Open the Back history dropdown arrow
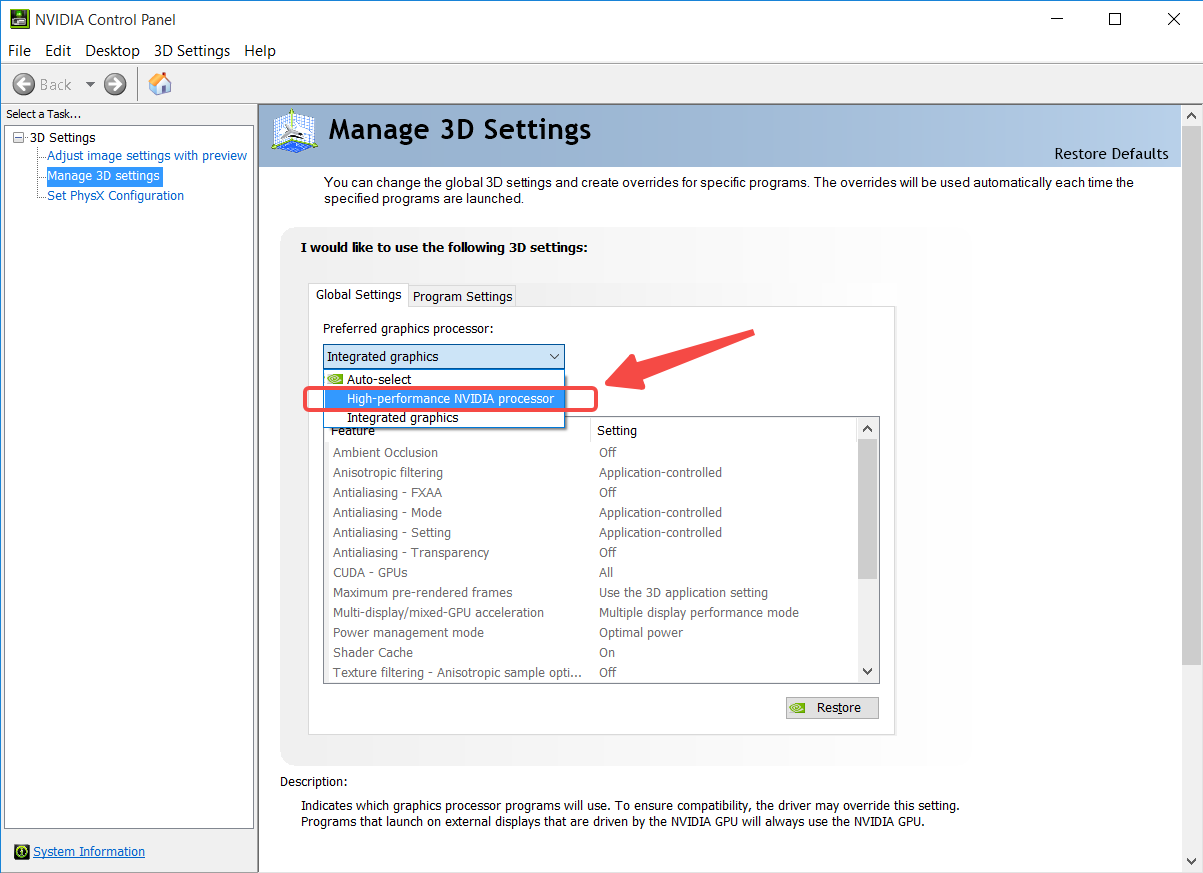1203x873 pixels. 90,85
